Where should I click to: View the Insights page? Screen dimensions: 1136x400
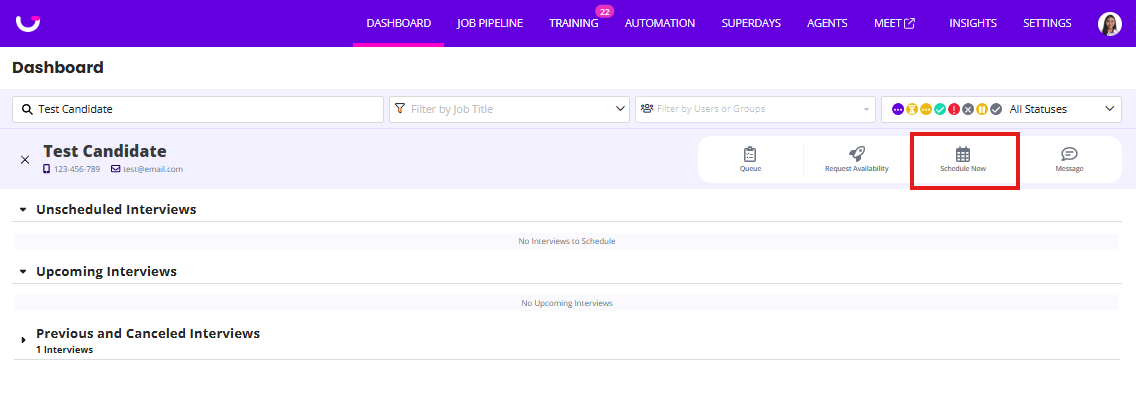click(973, 23)
